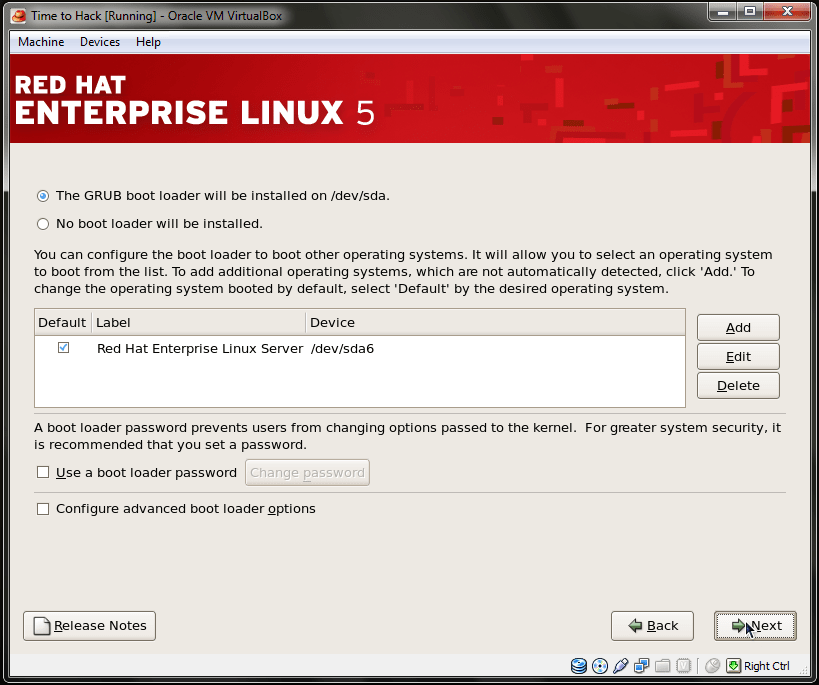Open the Help menu
Image resolution: width=819 pixels, height=685 pixels.
pos(148,42)
